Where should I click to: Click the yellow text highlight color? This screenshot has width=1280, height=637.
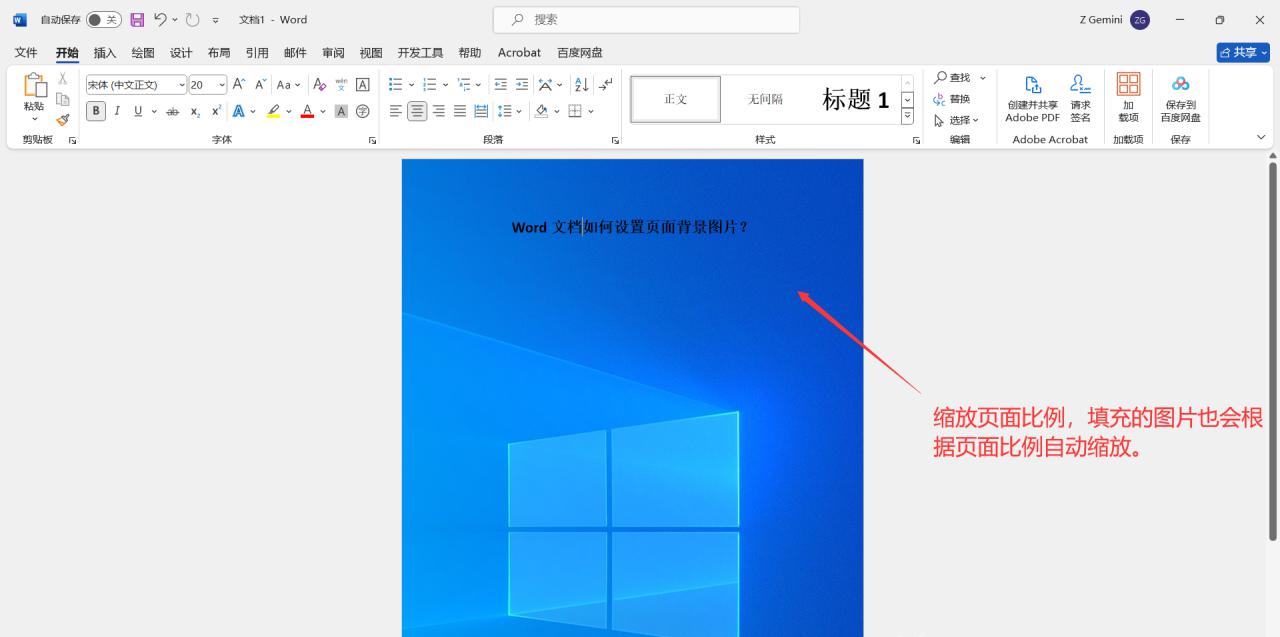pyautogui.click(x=273, y=111)
